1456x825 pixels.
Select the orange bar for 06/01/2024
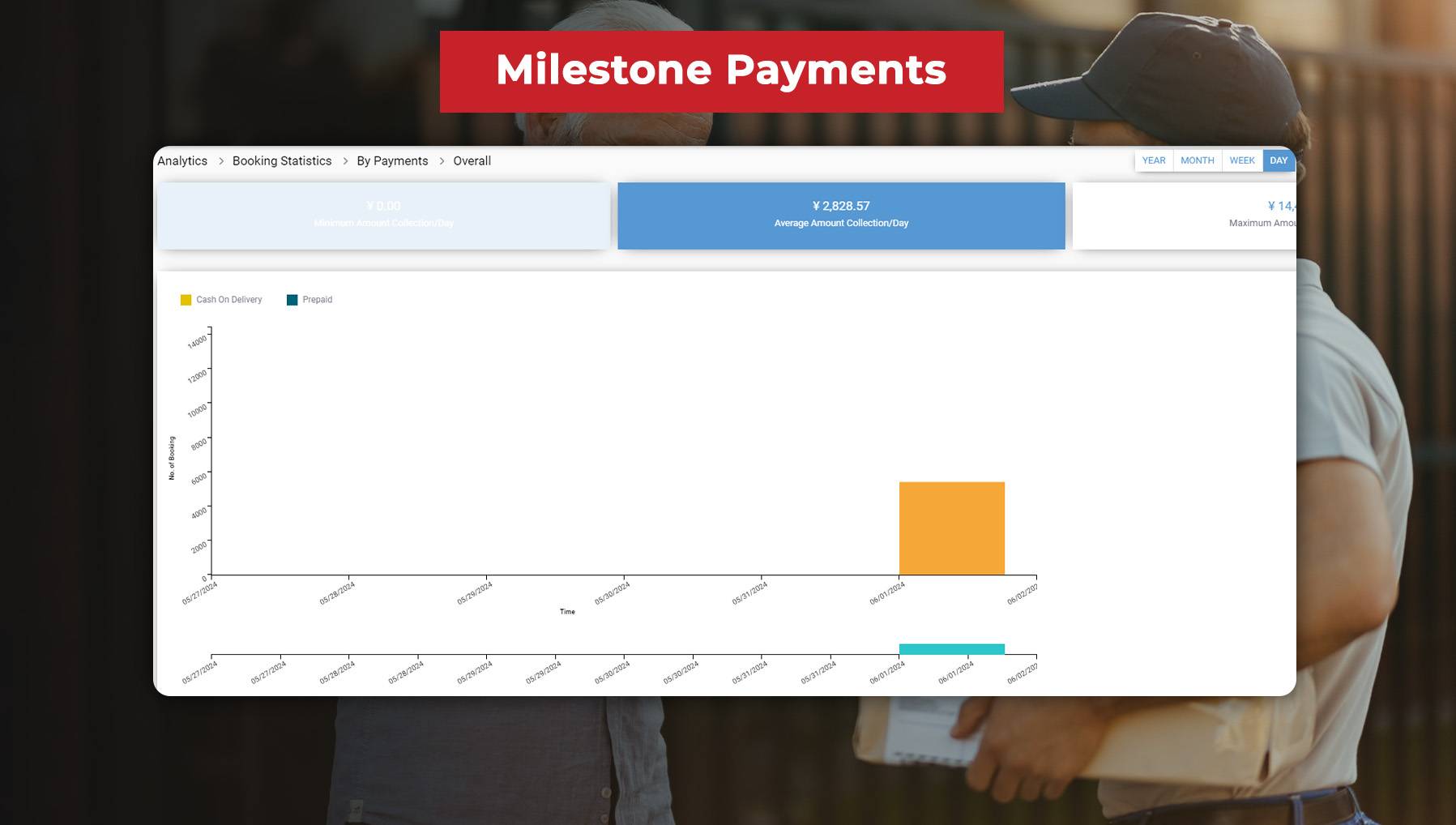click(951, 527)
